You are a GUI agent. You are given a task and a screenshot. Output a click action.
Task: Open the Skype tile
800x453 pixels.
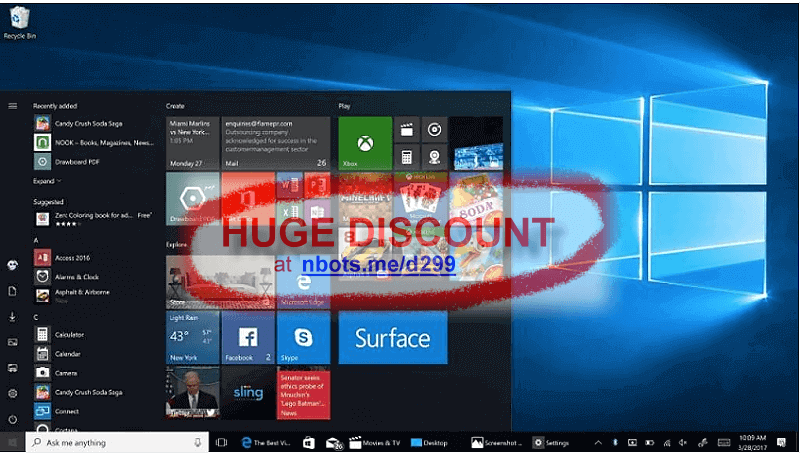304,337
